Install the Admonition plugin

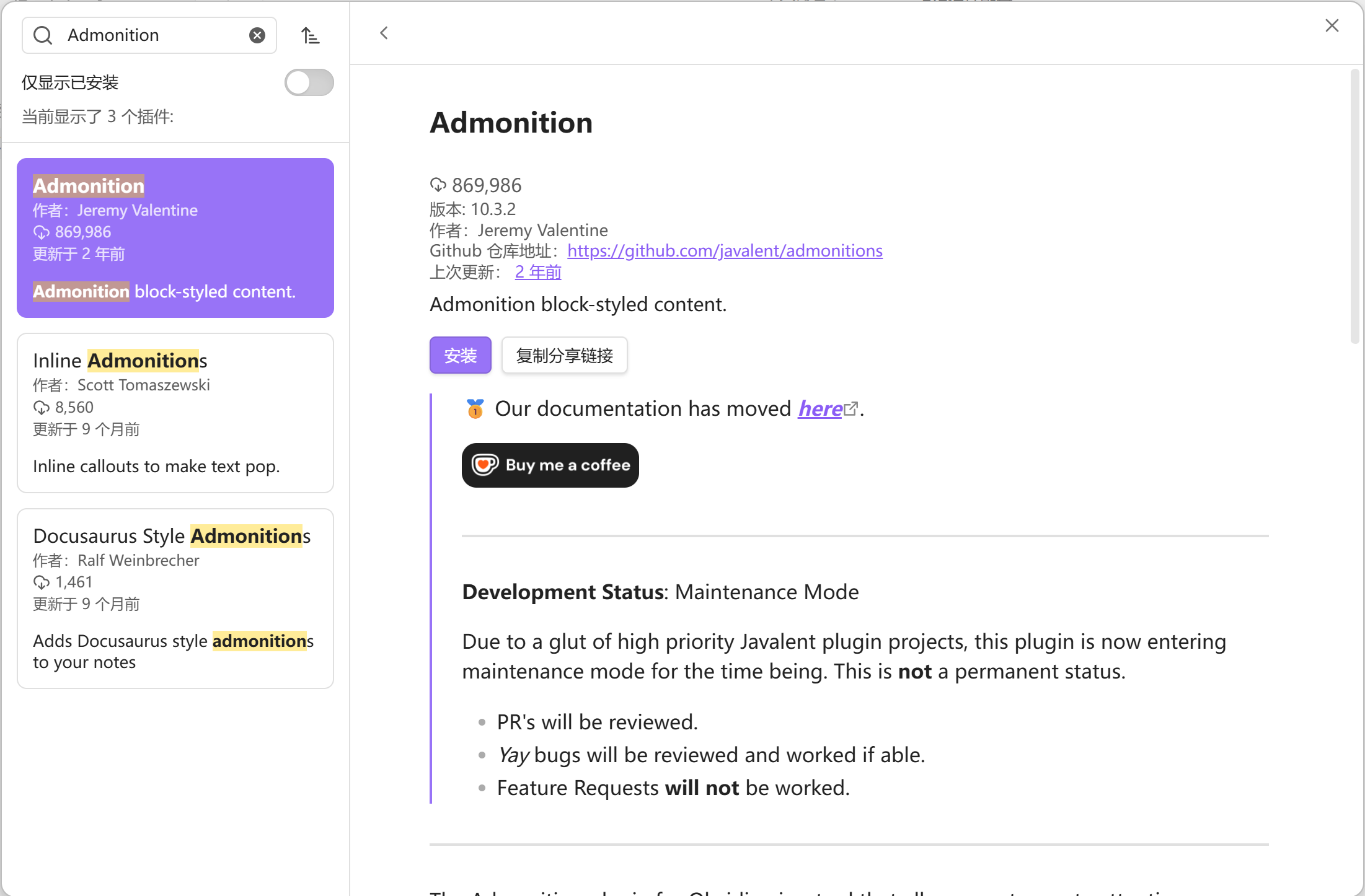460,356
